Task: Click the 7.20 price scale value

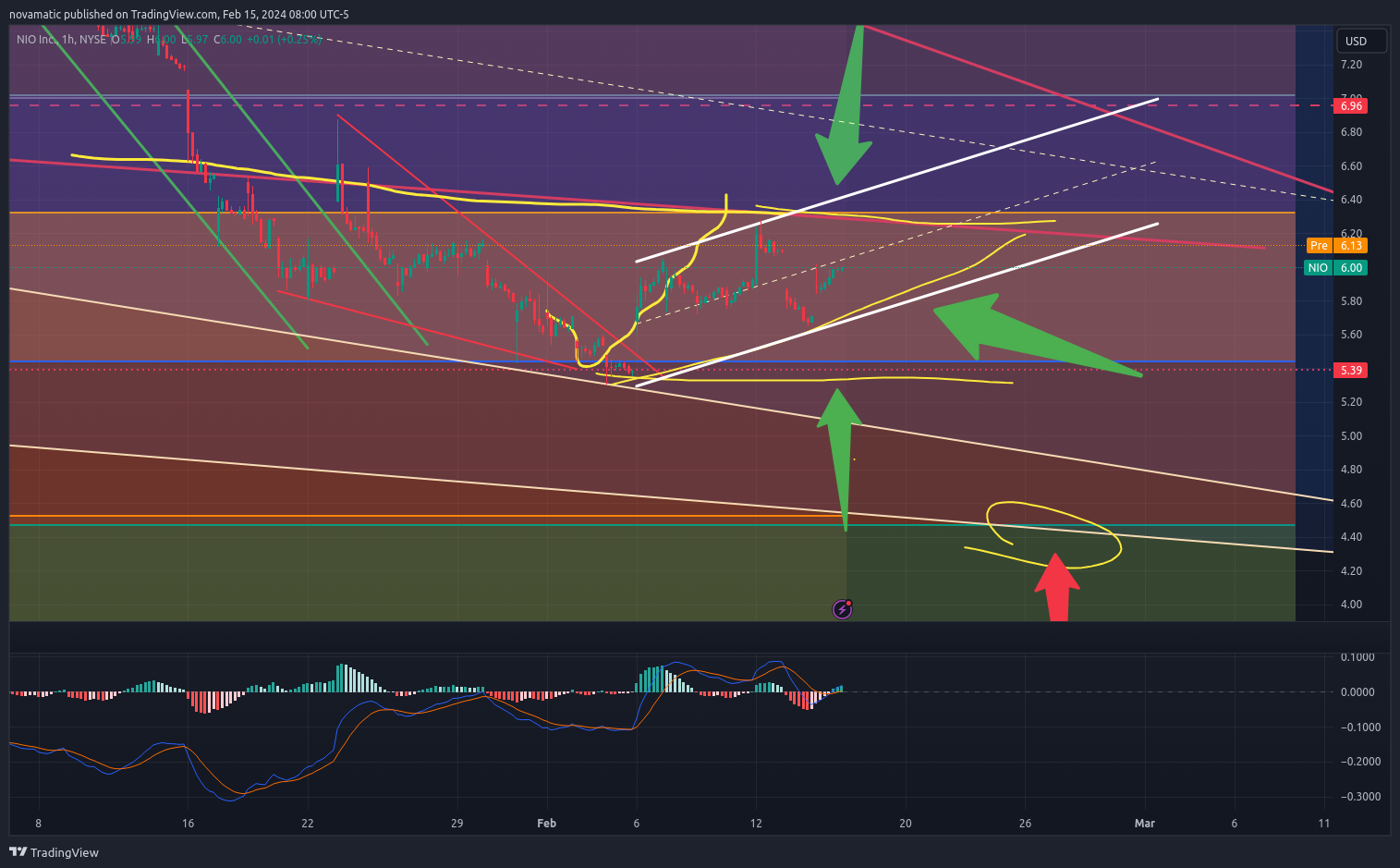Action: [x=1351, y=65]
